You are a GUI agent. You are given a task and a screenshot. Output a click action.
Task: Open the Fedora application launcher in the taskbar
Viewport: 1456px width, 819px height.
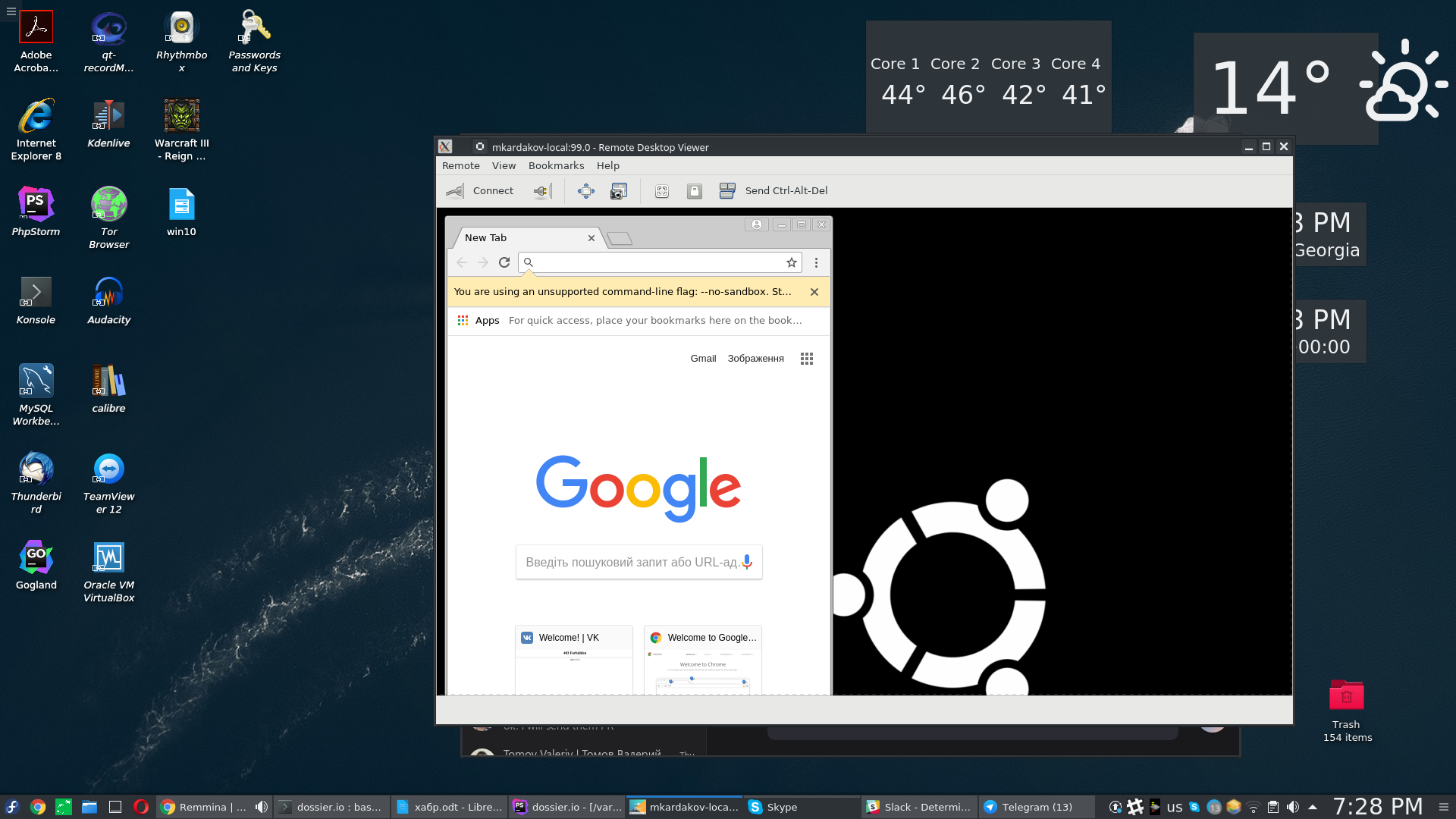coord(12,807)
